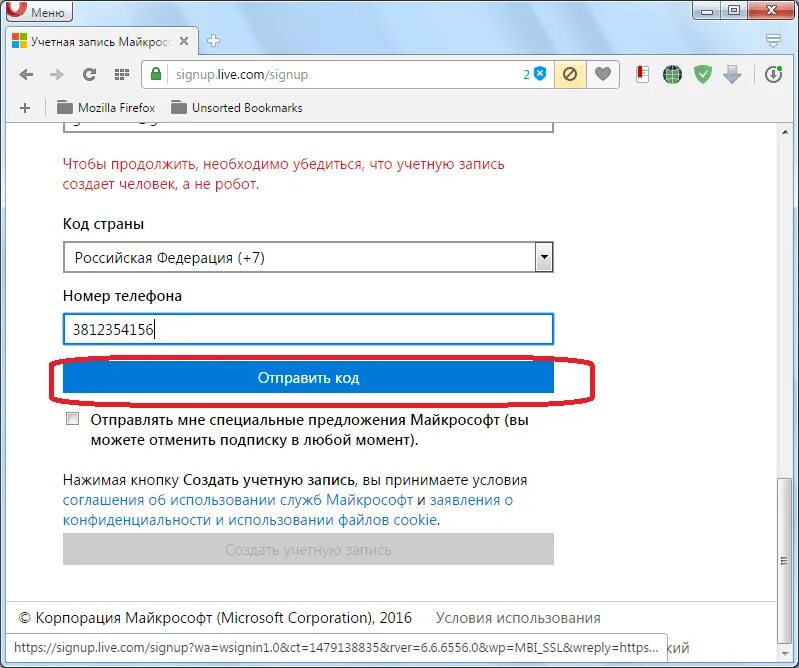Viewport: 799px width, 668px height.
Task: Click the Создать учетную запись button
Action: [x=308, y=549]
